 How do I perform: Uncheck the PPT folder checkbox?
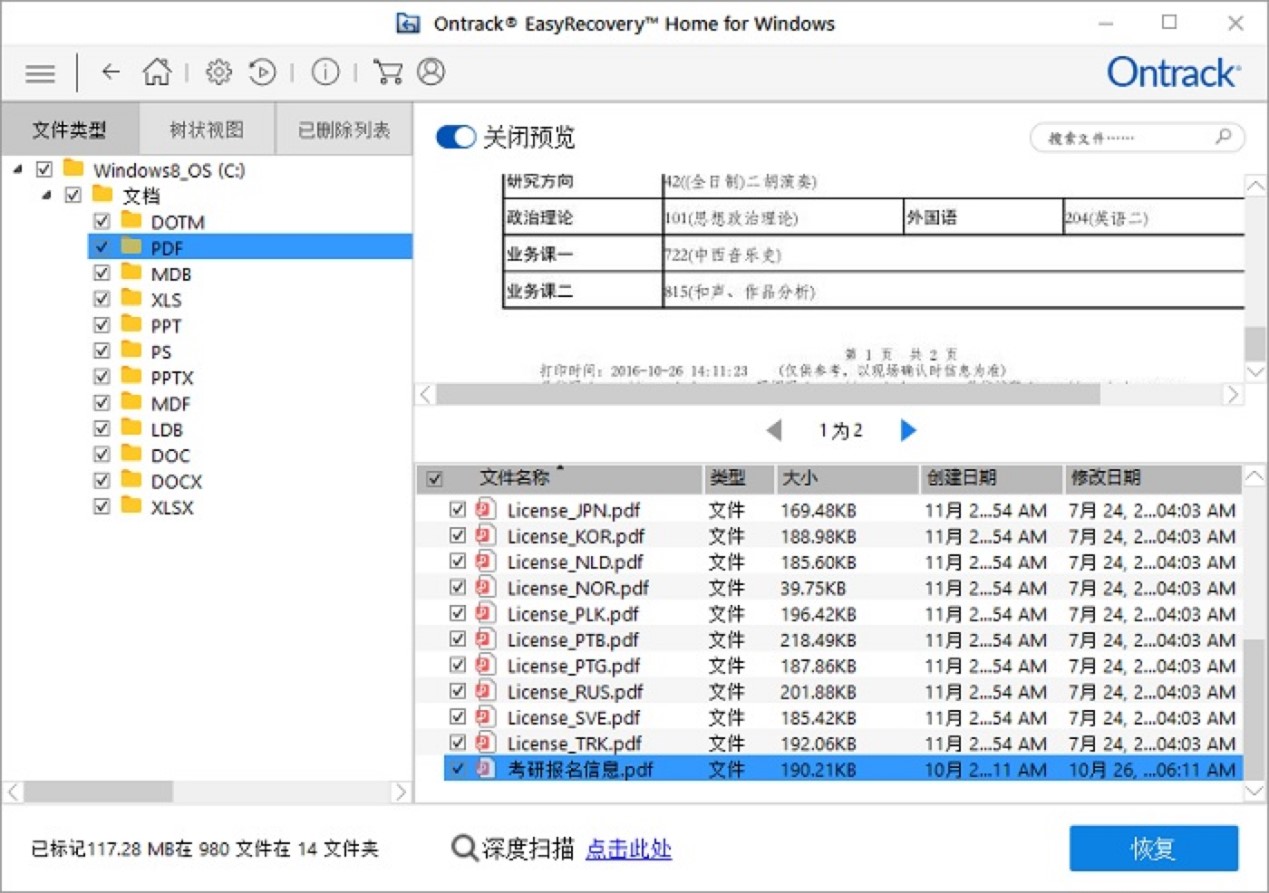click(x=101, y=325)
